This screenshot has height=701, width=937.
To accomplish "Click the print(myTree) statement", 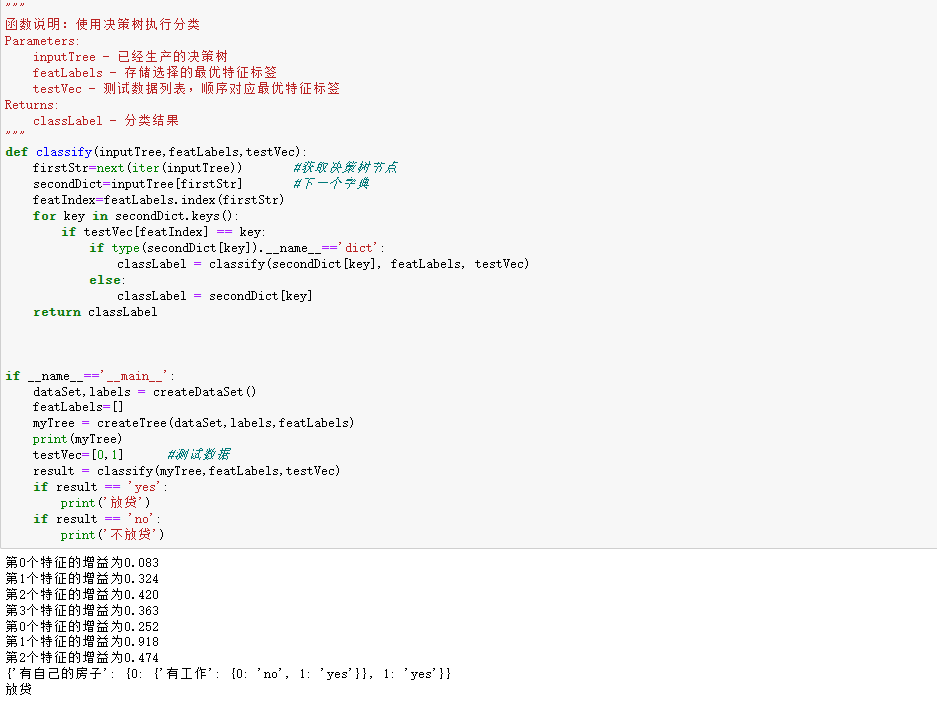I will pos(77,439).
